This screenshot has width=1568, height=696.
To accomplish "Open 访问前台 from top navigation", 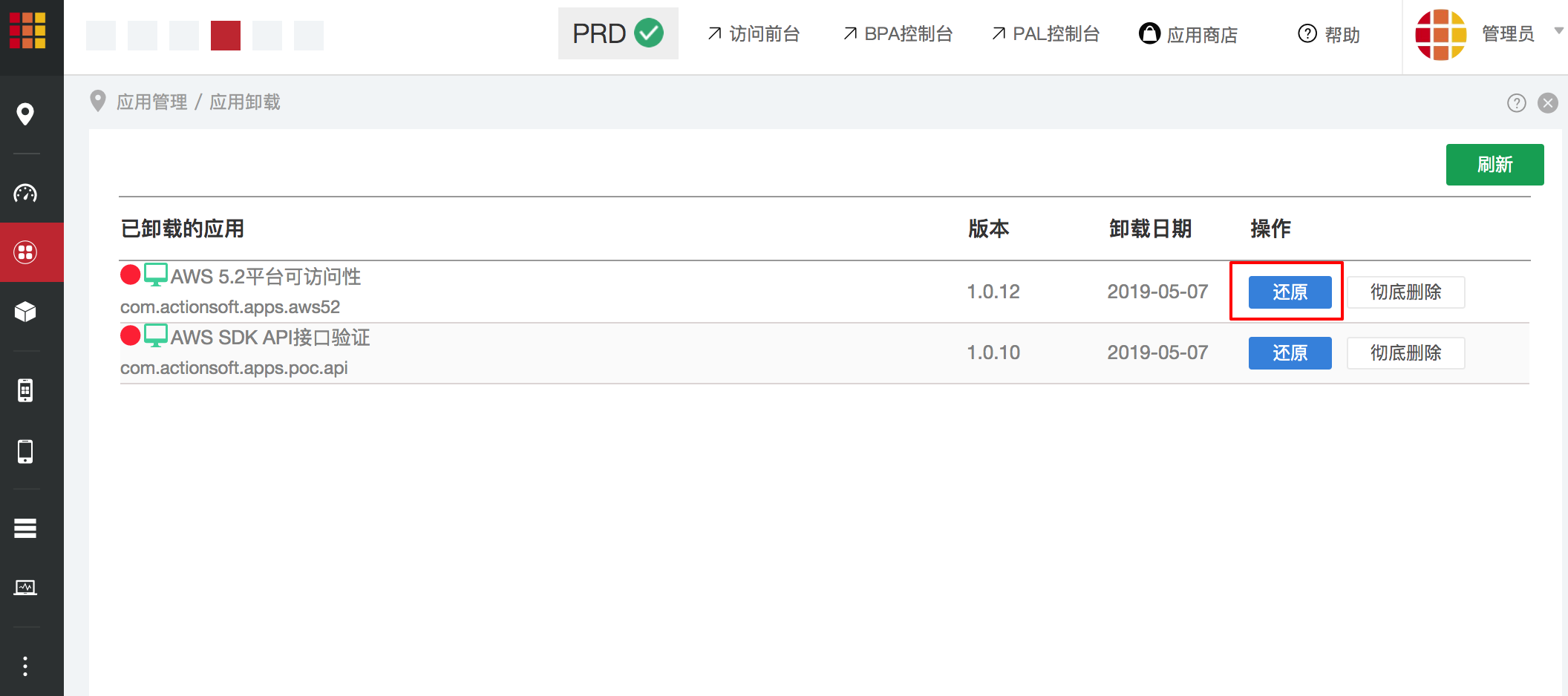I will (754, 34).
